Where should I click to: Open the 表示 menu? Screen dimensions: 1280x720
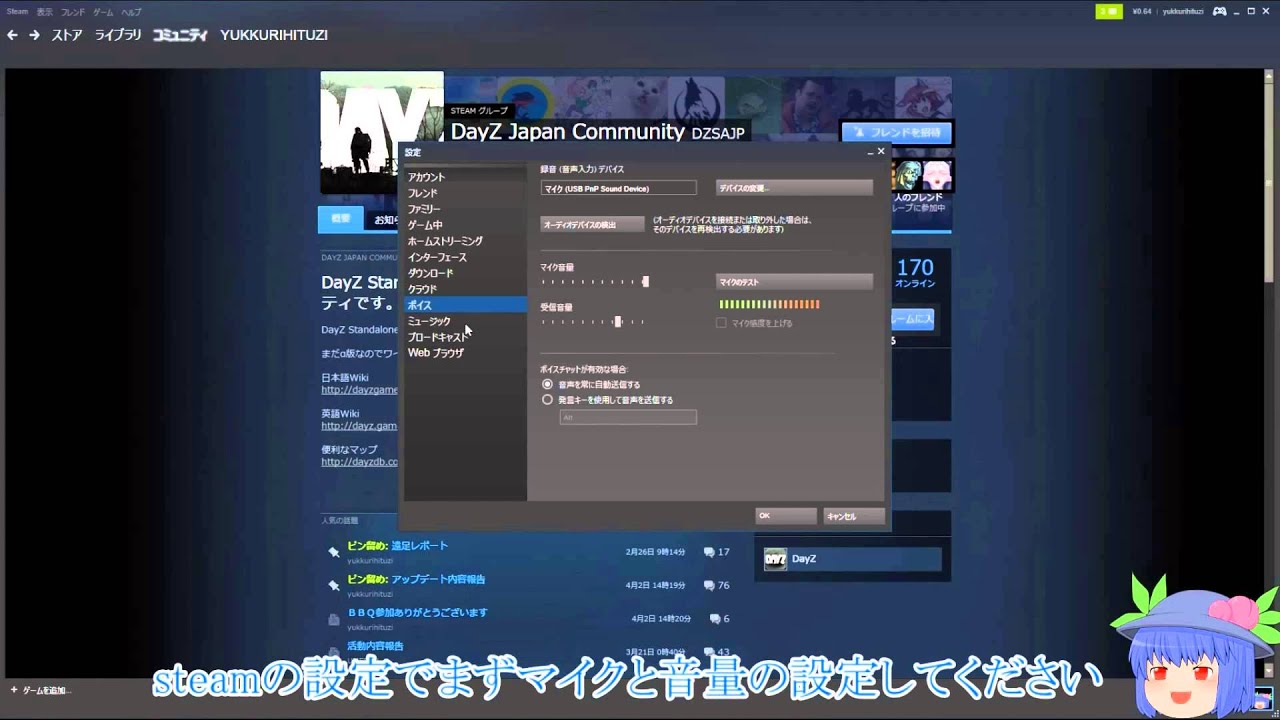45,12
